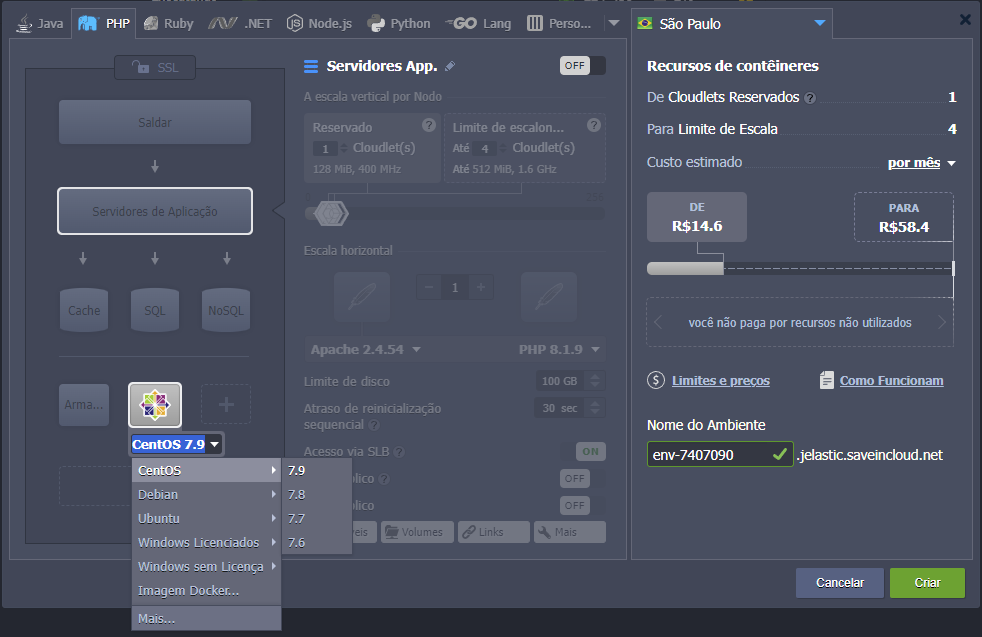Open the Limites e preços link
Viewport: 982px width, 637px height.
click(720, 380)
